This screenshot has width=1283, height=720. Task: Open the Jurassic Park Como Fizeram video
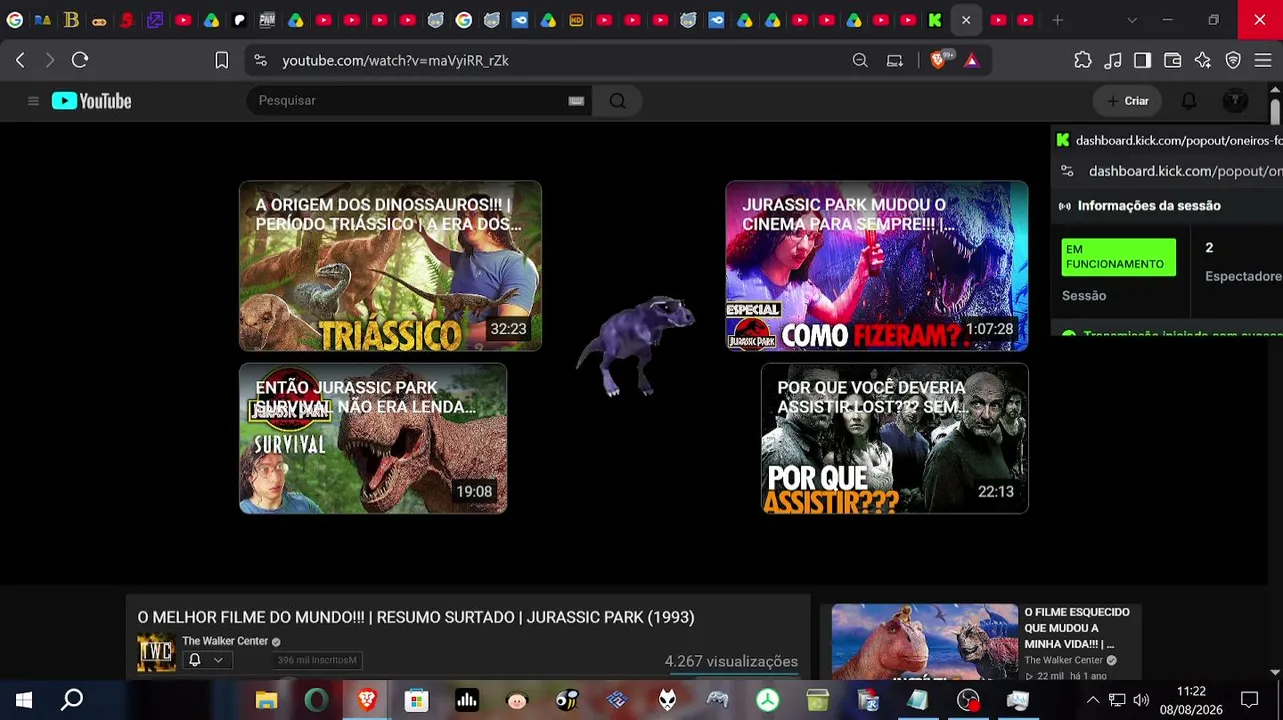pyautogui.click(x=877, y=266)
